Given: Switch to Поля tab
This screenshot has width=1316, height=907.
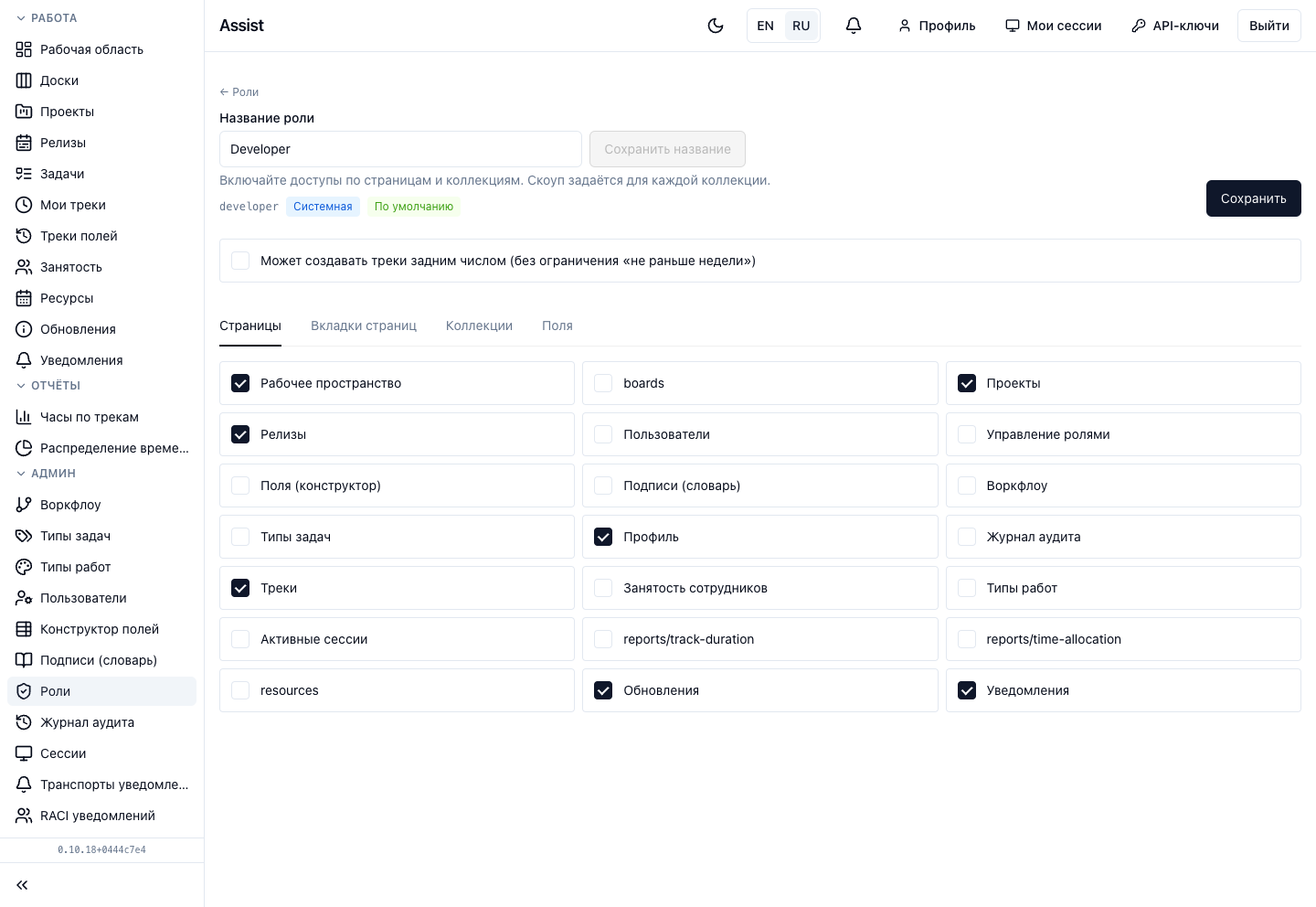Looking at the screenshot, I should 557,325.
